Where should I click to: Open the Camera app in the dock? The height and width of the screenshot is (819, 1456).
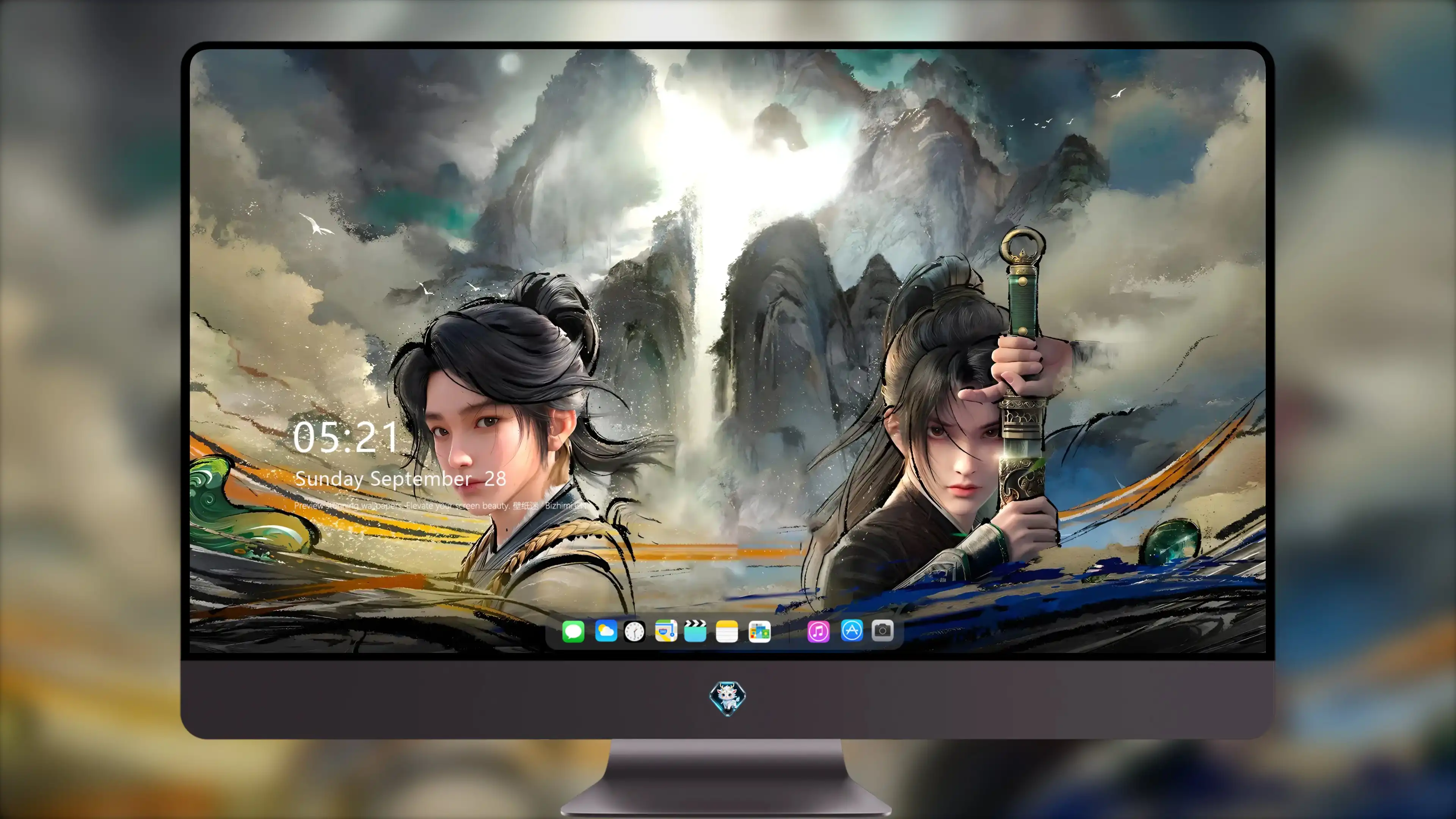pos(882,631)
